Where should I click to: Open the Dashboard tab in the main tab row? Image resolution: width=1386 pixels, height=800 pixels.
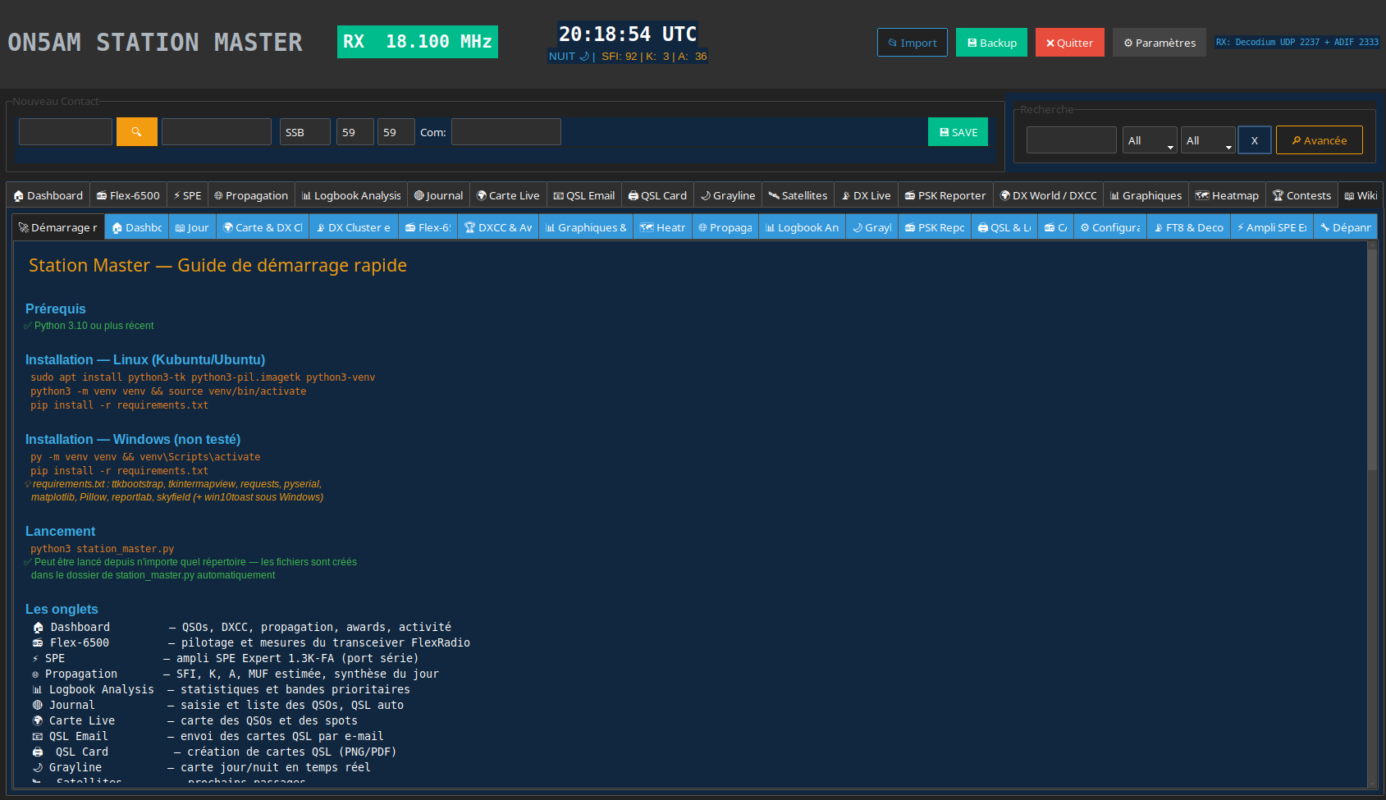pyautogui.click(x=48, y=196)
